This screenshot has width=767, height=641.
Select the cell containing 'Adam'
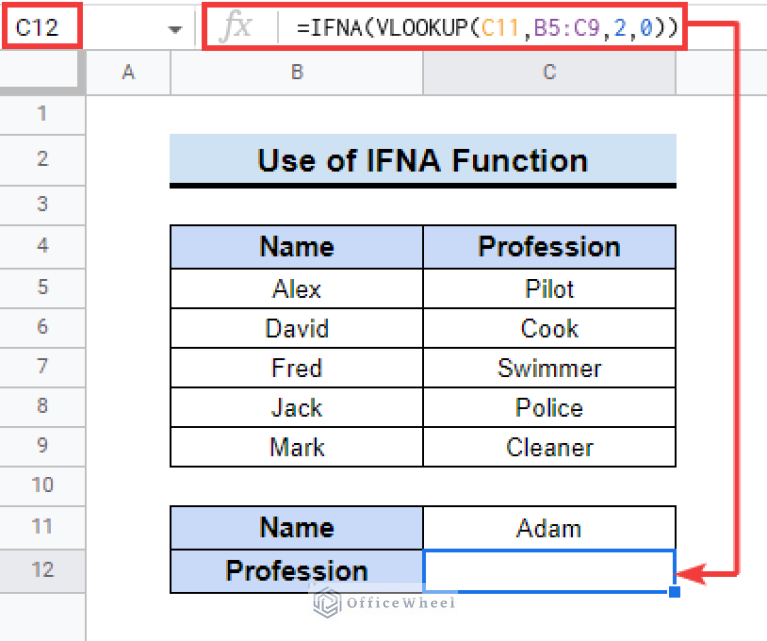tap(549, 527)
